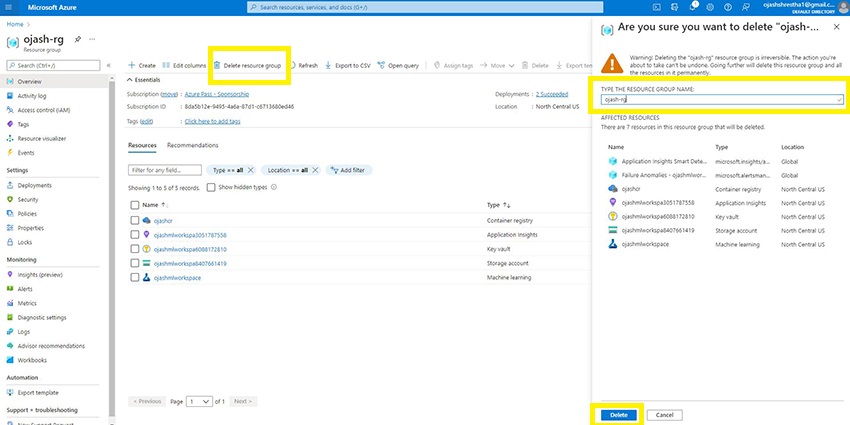Toggle the select-all checkbox in Name header
Viewport: 850px width, 425px height.
click(x=135, y=205)
